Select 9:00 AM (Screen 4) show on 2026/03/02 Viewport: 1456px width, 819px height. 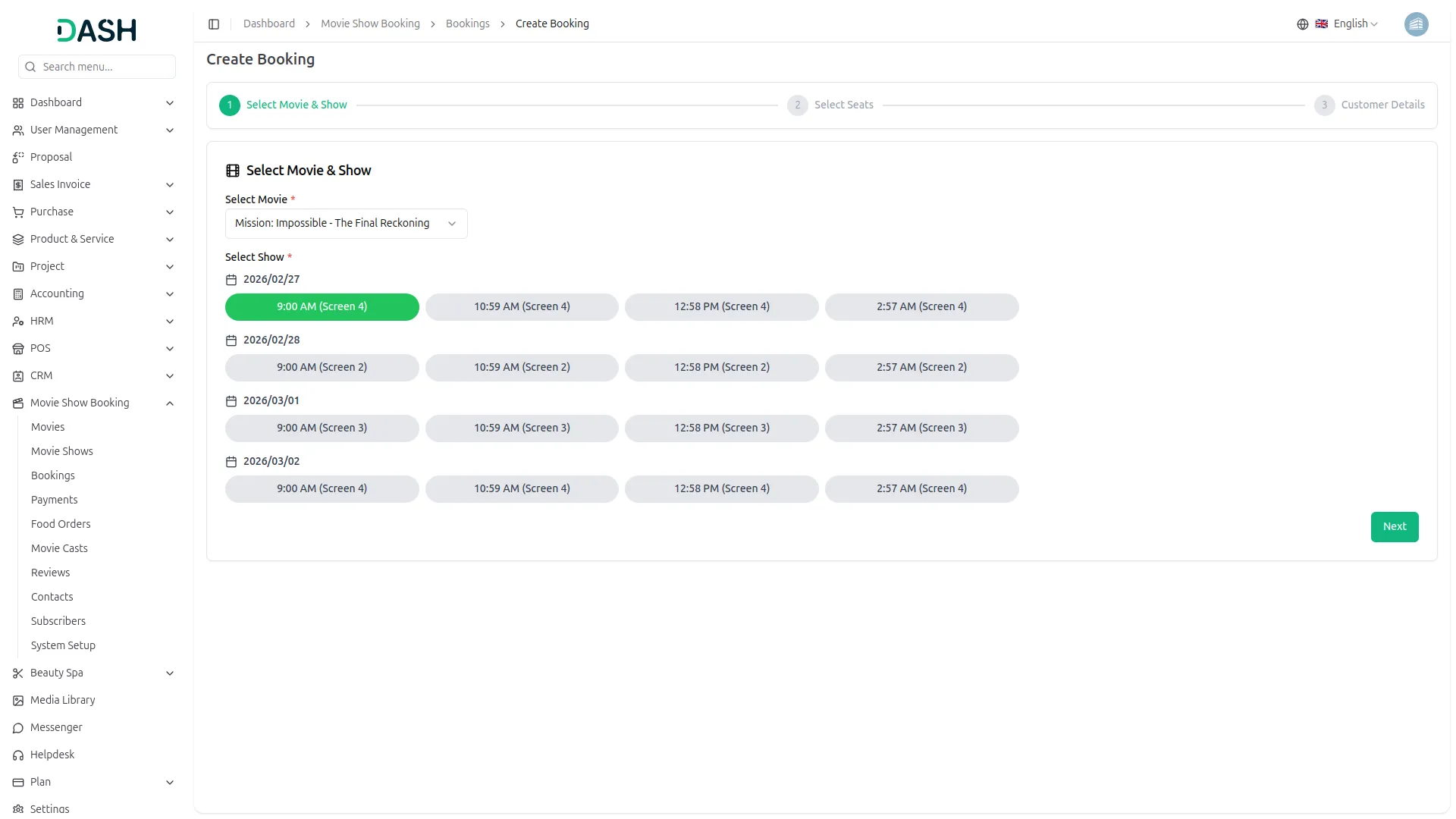(x=322, y=489)
